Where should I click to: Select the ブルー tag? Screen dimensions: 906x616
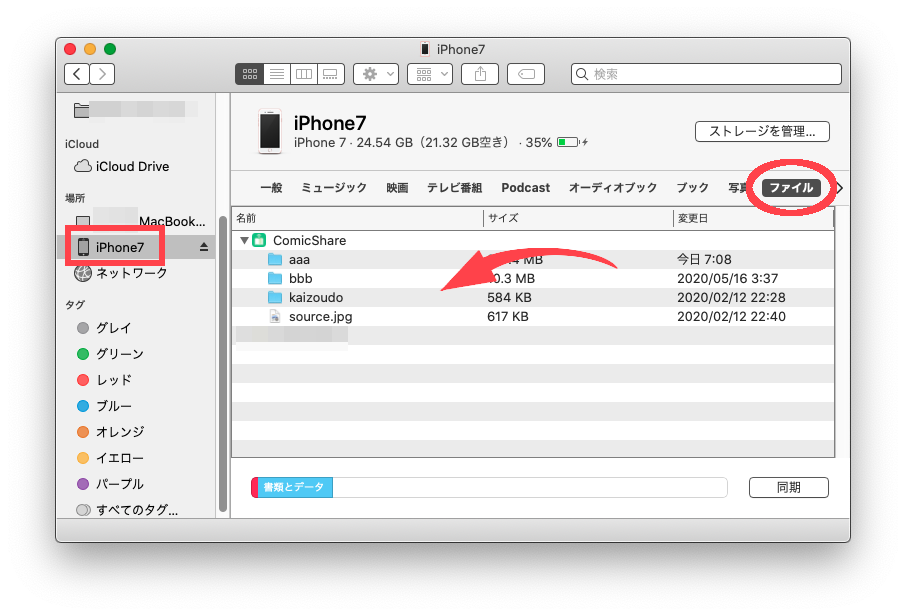pos(104,406)
